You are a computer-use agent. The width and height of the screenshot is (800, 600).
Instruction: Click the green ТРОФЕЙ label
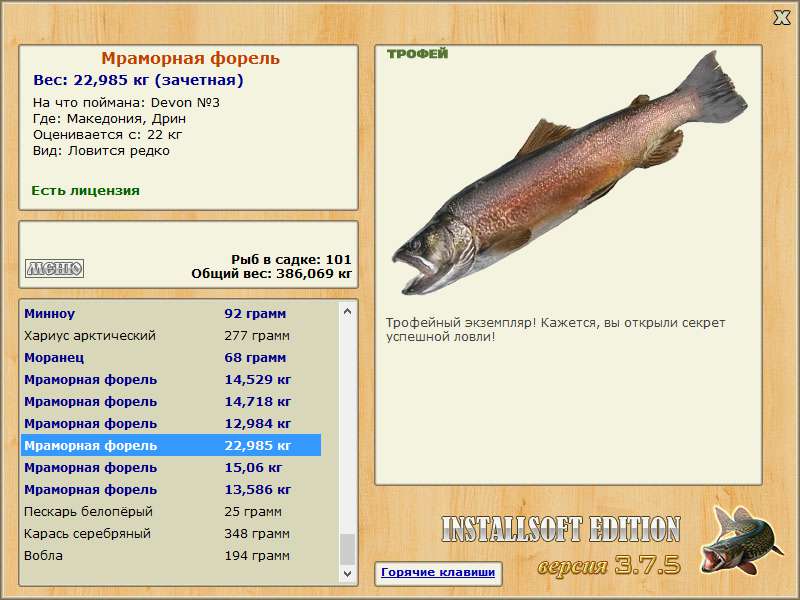click(x=417, y=54)
